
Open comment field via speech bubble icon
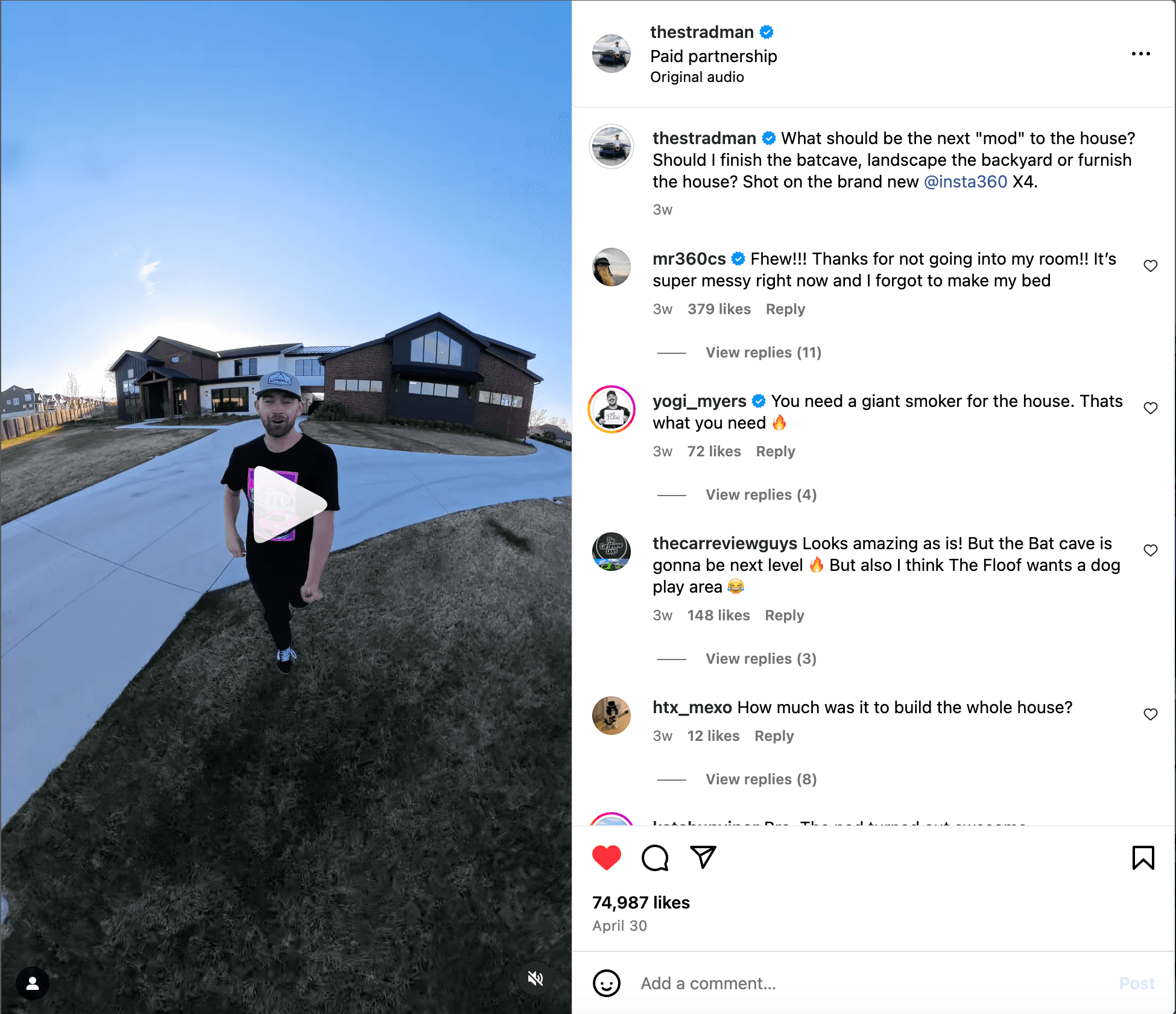[x=655, y=857]
